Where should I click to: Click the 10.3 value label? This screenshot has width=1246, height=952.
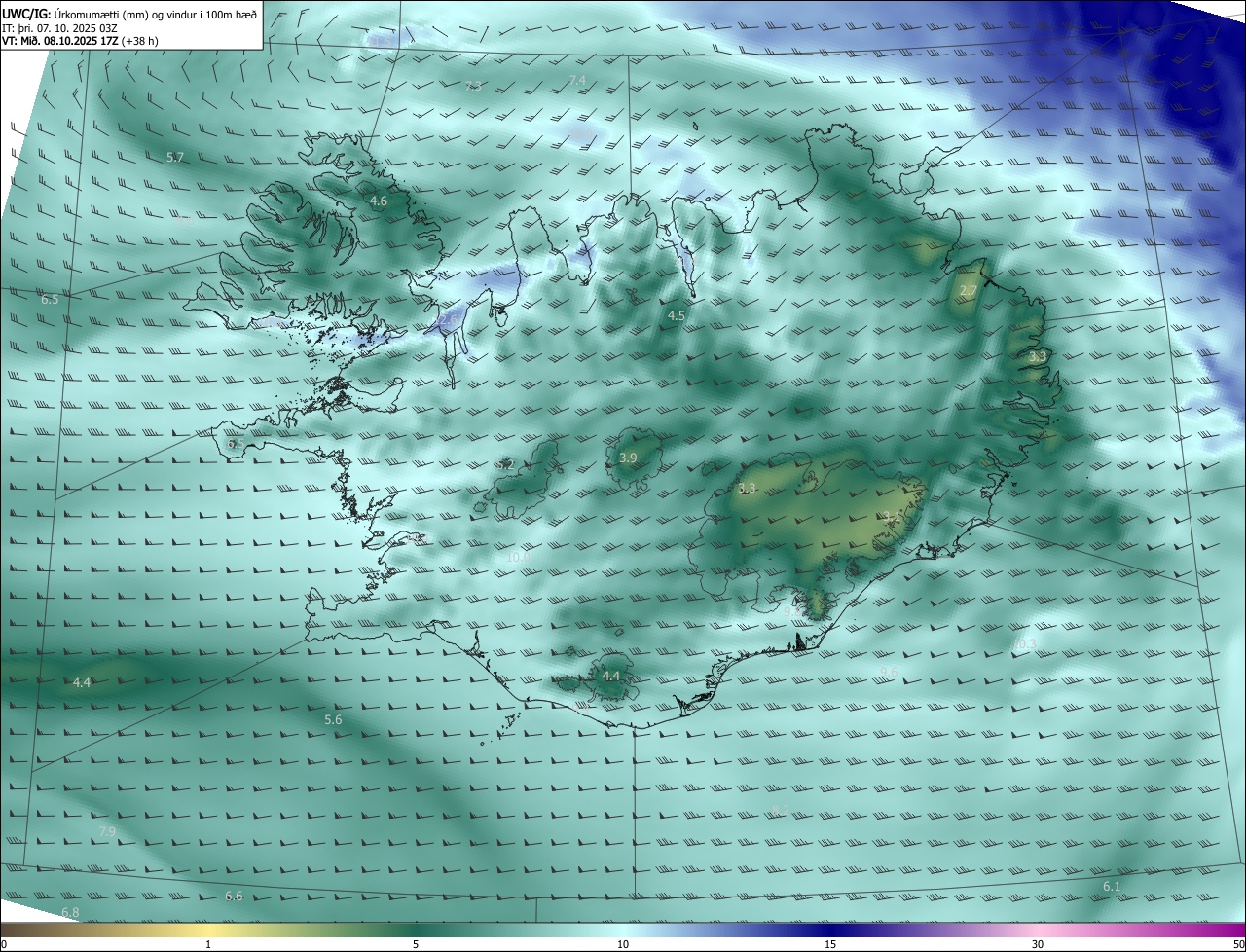coord(1024,643)
